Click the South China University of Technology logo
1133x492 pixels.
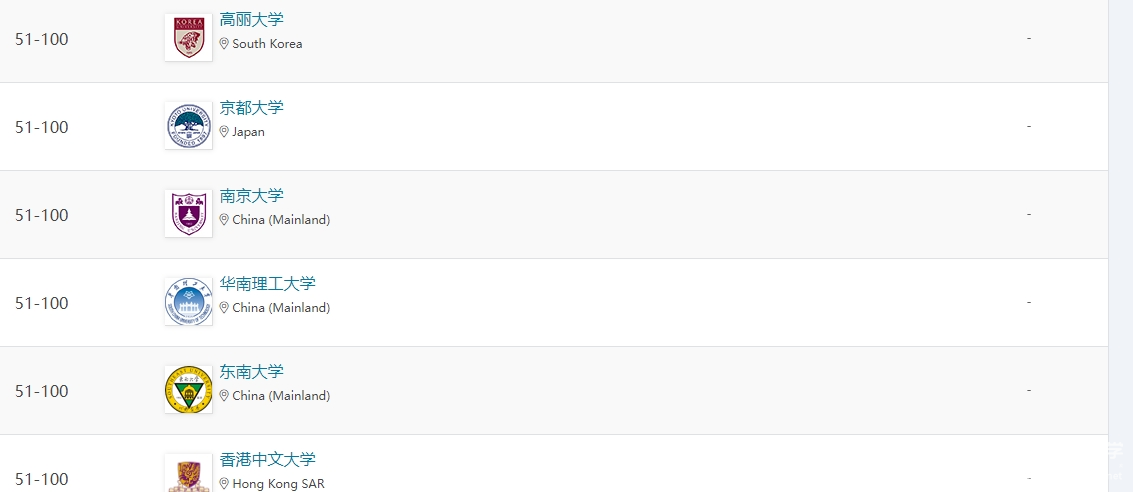tap(188, 302)
